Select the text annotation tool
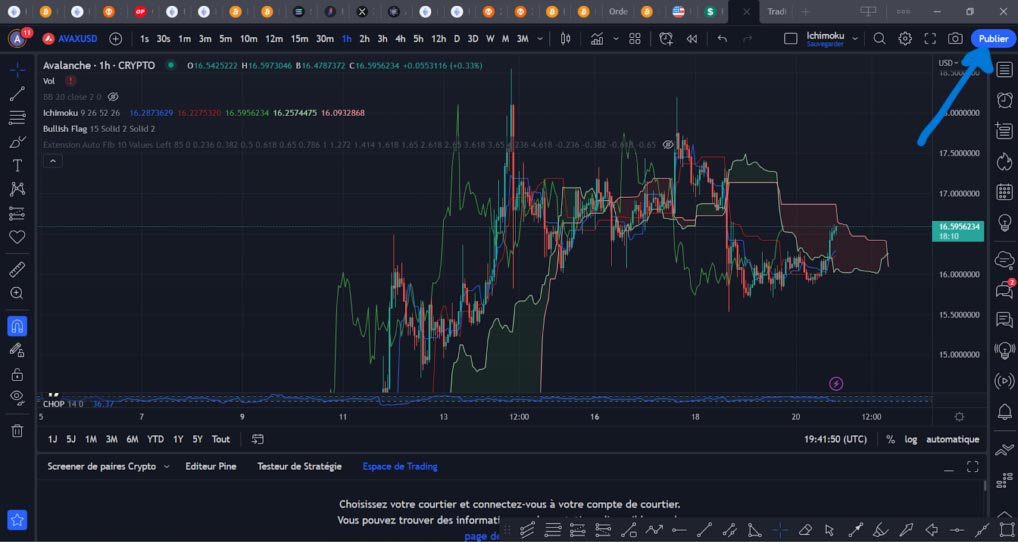Image resolution: width=1018 pixels, height=542 pixels. pyautogui.click(x=17, y=166)
